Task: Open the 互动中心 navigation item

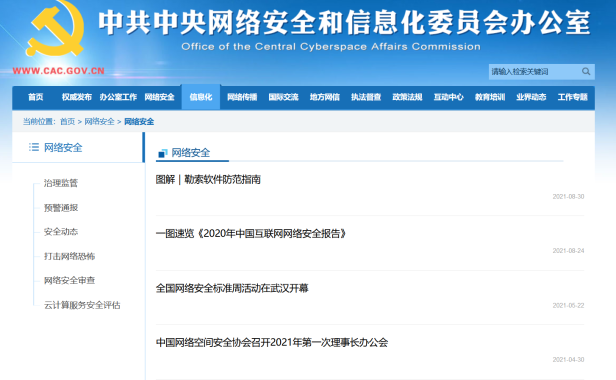Action: [448, 97]
